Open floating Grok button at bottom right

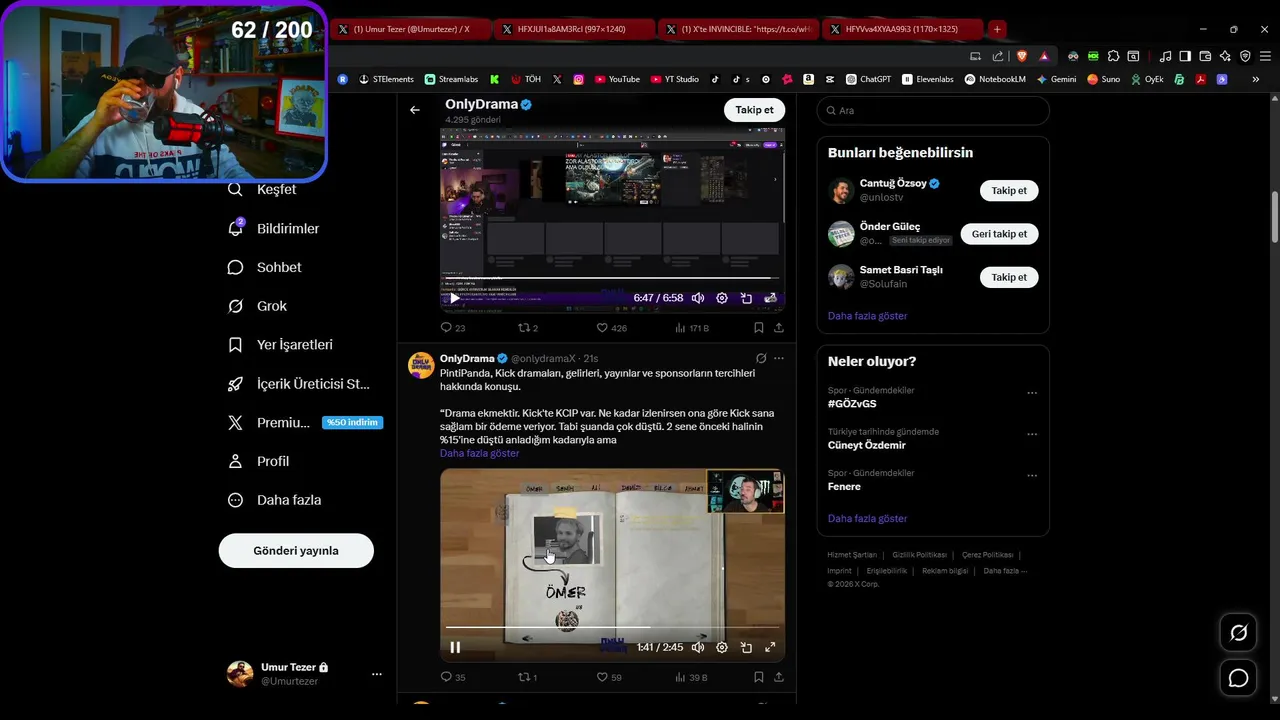(1239, 633)
